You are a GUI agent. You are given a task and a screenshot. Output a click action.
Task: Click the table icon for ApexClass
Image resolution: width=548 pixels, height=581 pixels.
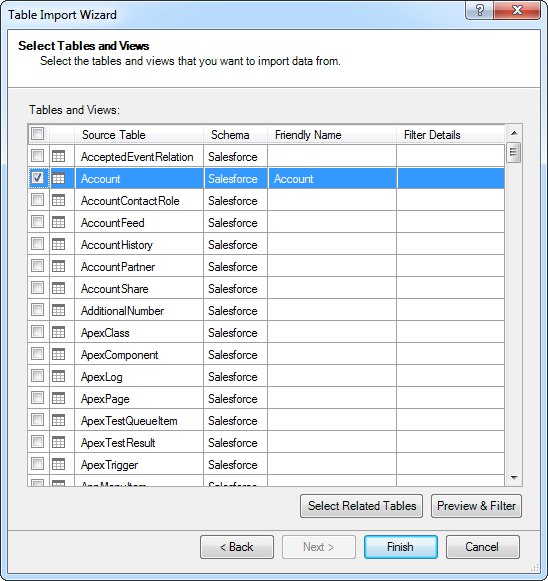tap(59, 332)
